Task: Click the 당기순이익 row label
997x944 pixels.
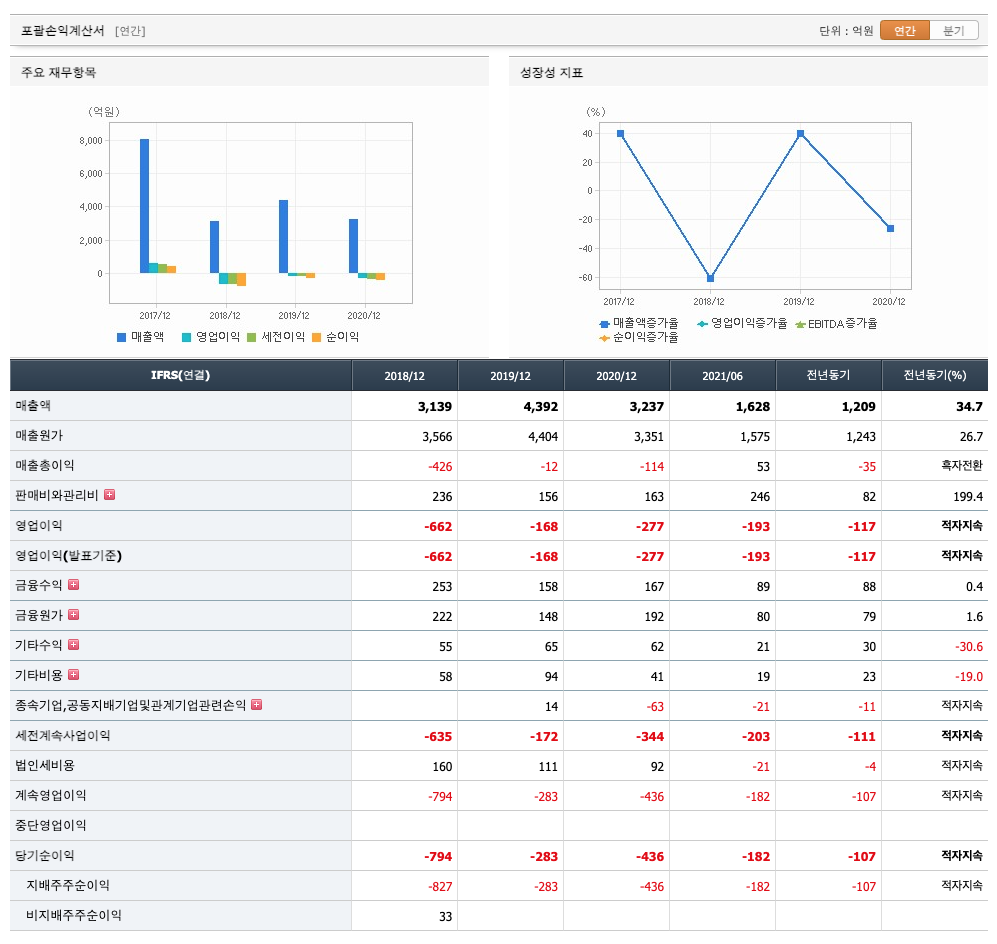Action: tap(45, 855)
